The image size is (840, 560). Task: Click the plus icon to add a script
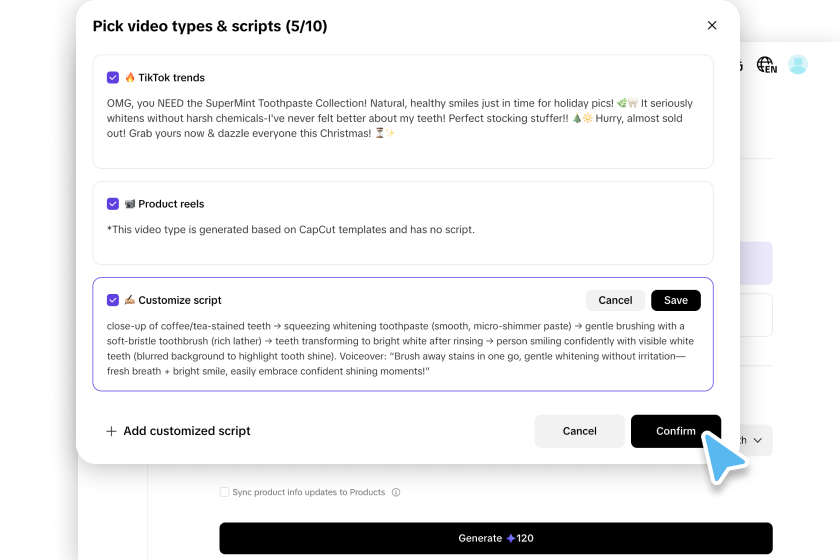(111, 431)
